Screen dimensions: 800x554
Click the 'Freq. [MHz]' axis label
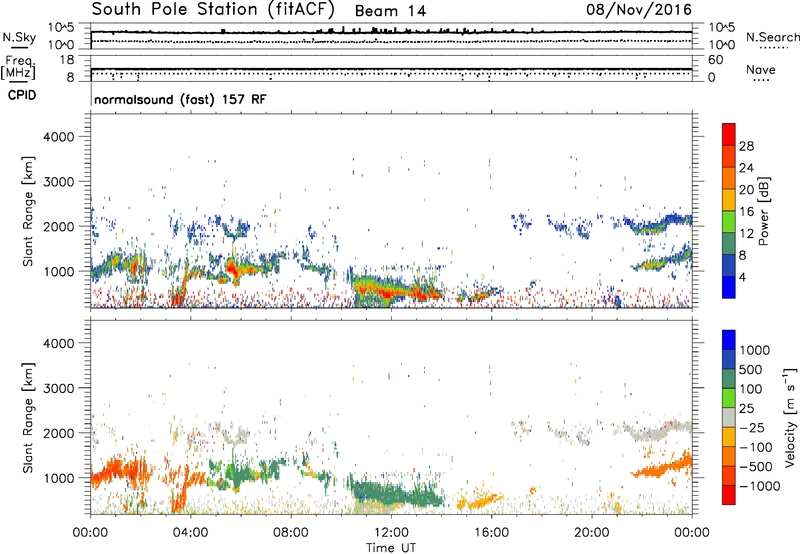(x=18, y=67)
